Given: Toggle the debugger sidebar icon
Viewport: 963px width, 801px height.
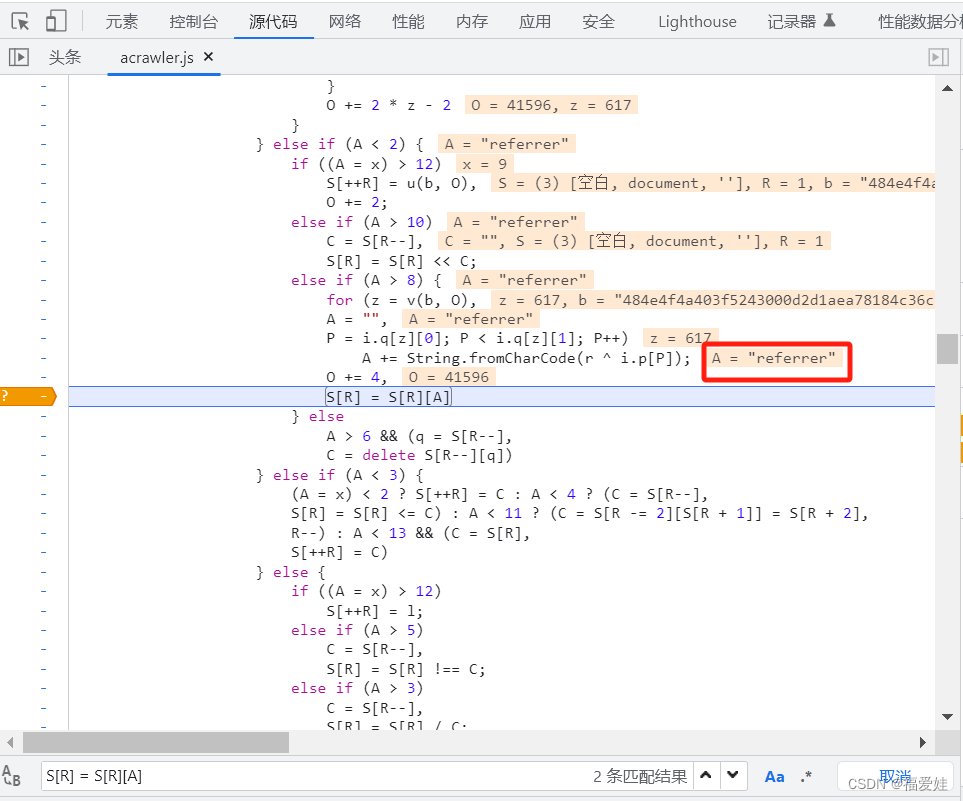Looking at the screenshot, I should click(938, 57).
